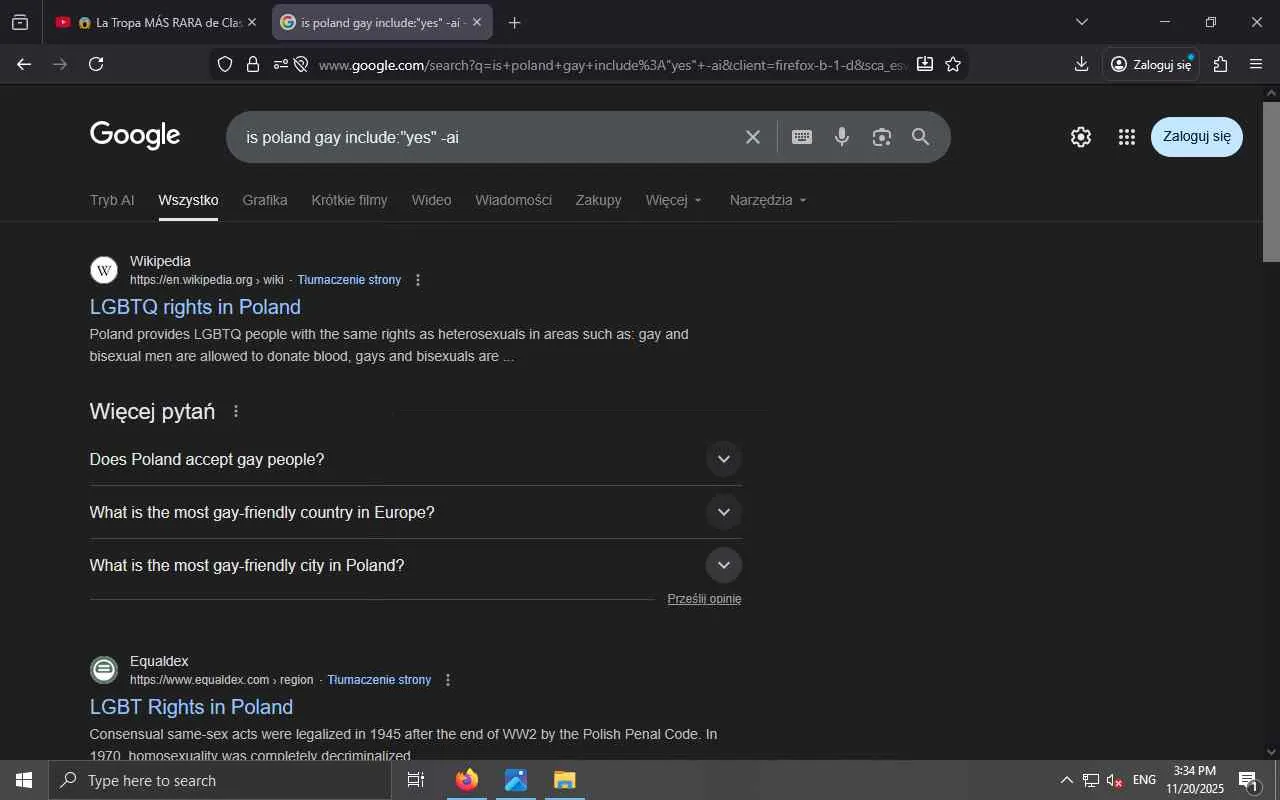The image size is (1280, 800).
Task: Click the blue Zaloguj się button
Action: 1197,137
